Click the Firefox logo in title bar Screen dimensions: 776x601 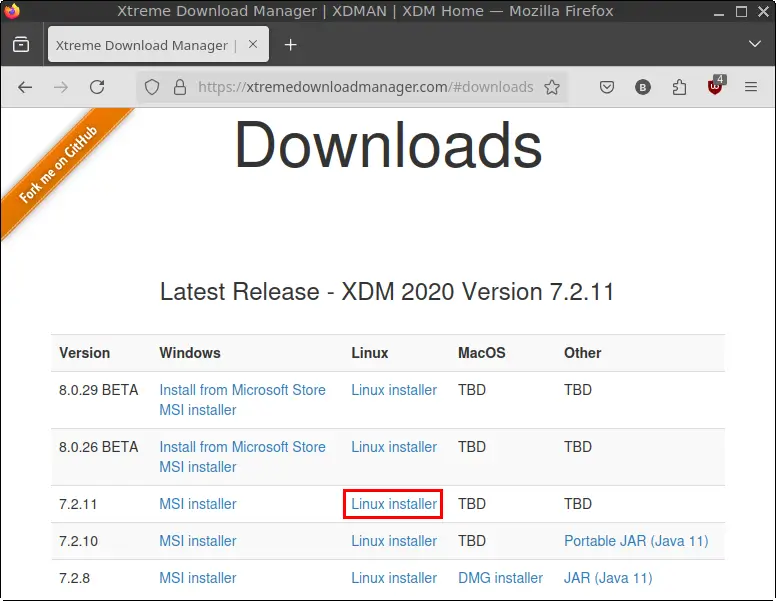click(11, 11)
